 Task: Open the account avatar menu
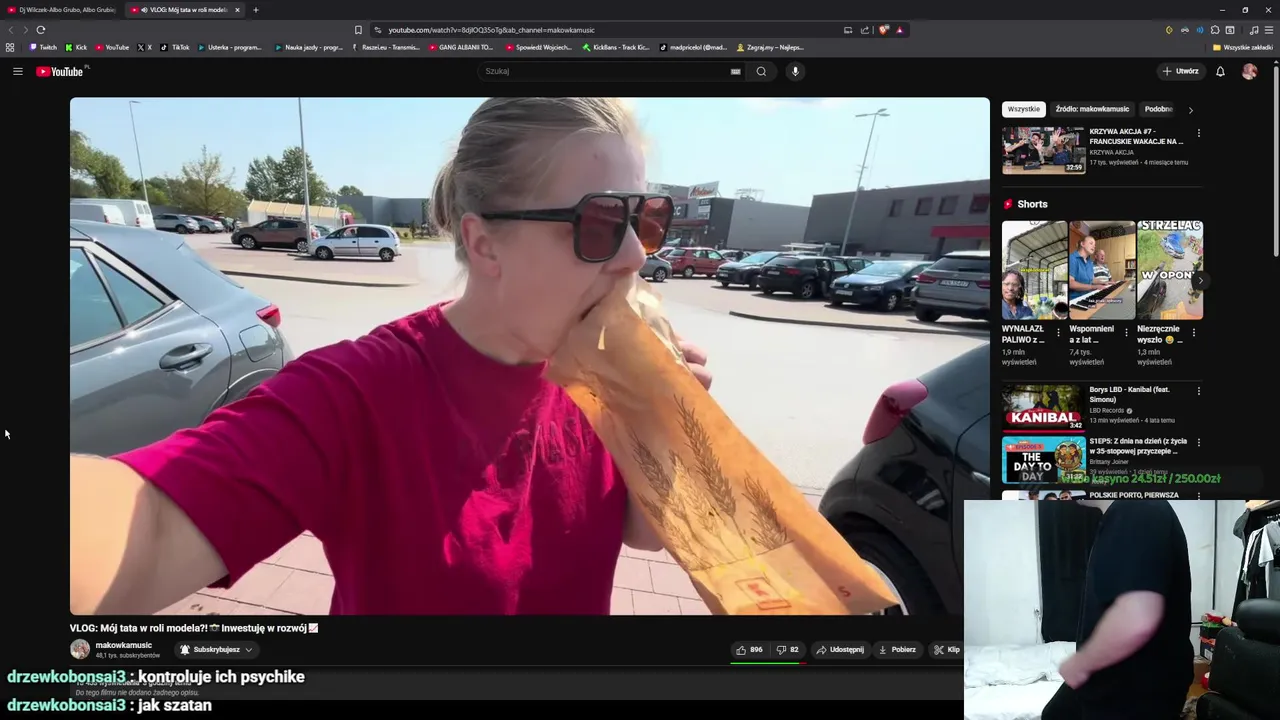click(x=1249, y=71)
